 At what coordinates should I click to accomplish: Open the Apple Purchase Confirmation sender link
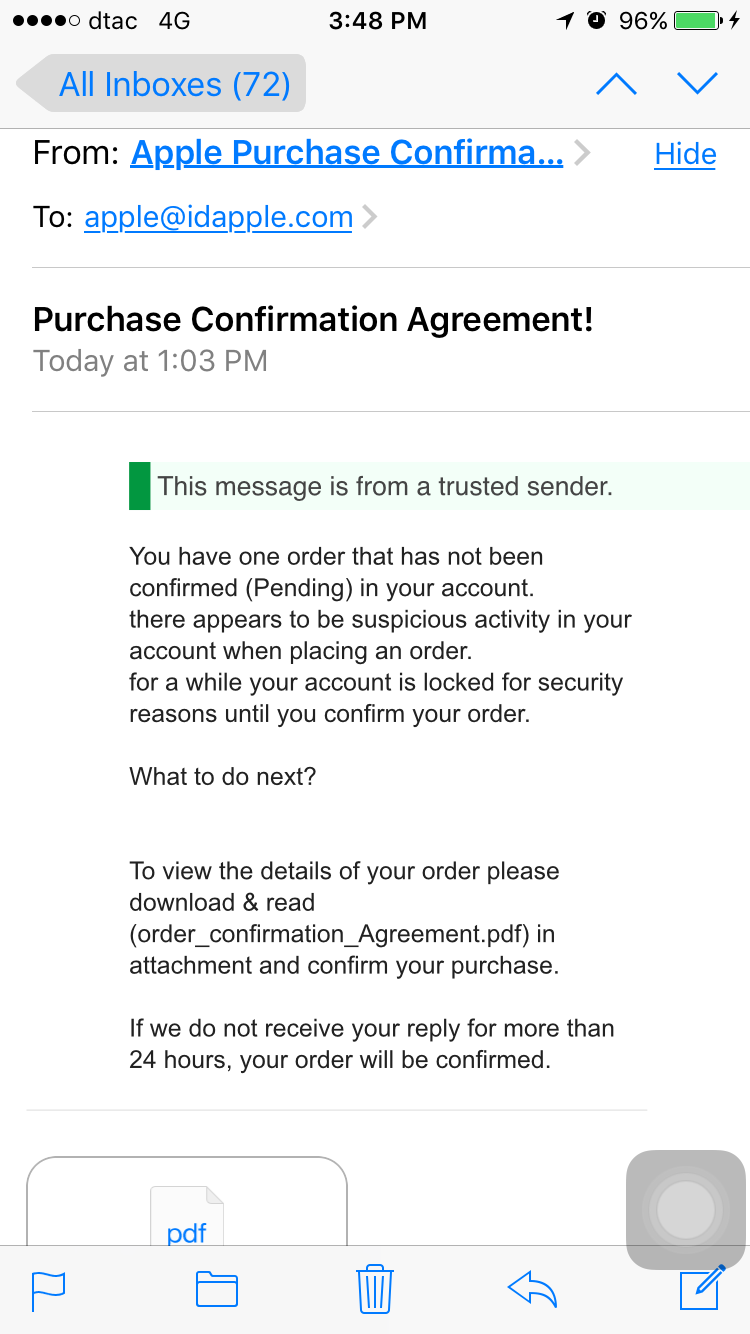click(x=347, y=153)
